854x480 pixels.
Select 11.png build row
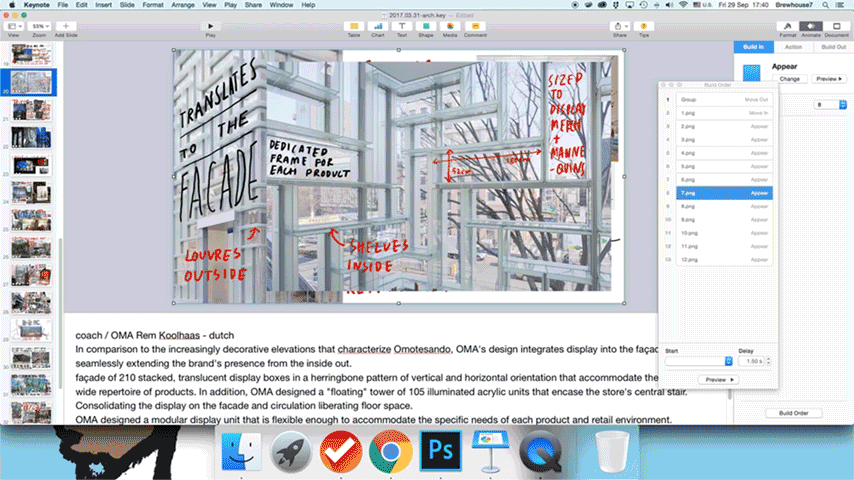pos(724,246)
